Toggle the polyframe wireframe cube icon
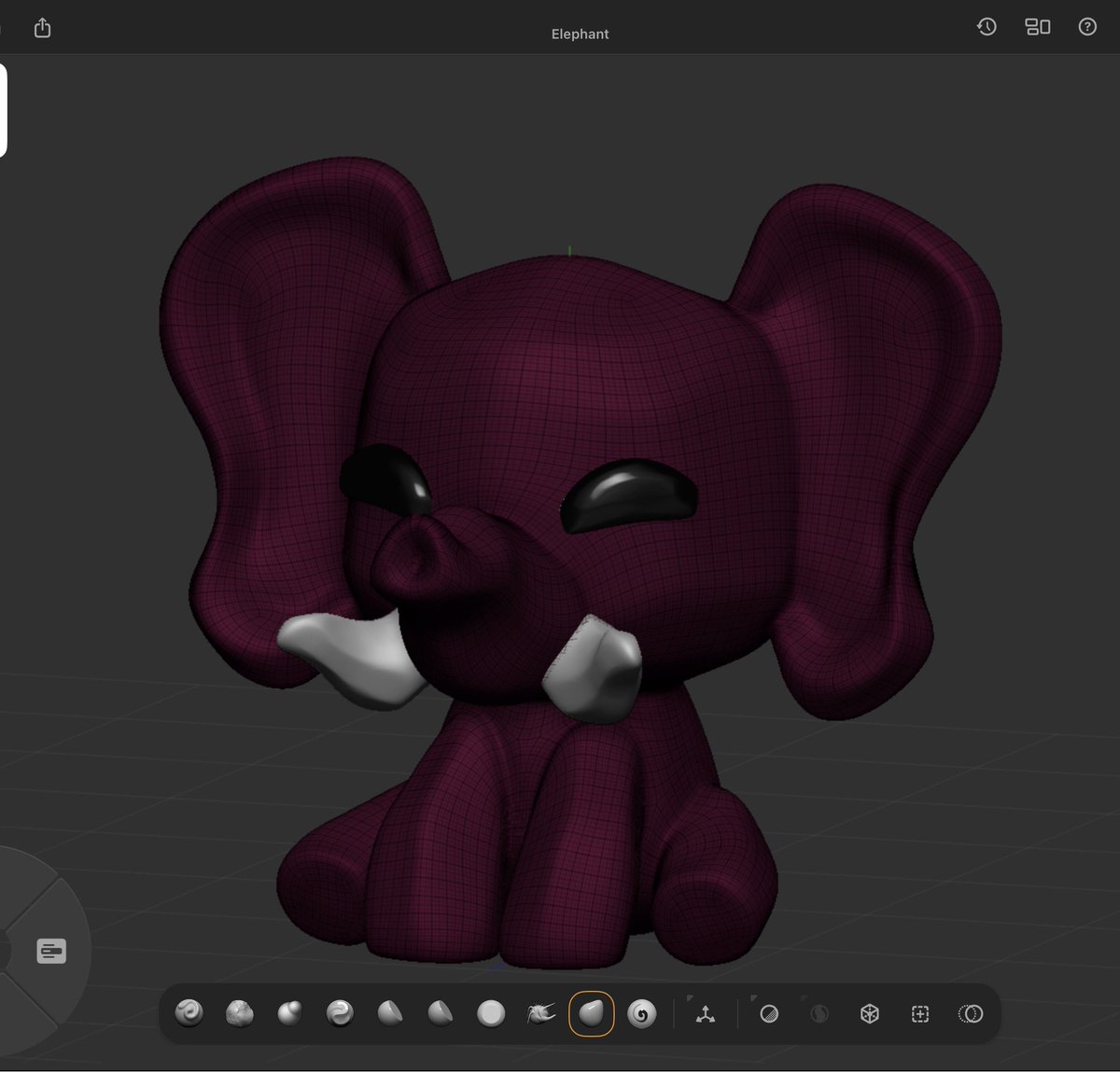The height and width of the screenshot is (1072, 1120). [870, 1013]
